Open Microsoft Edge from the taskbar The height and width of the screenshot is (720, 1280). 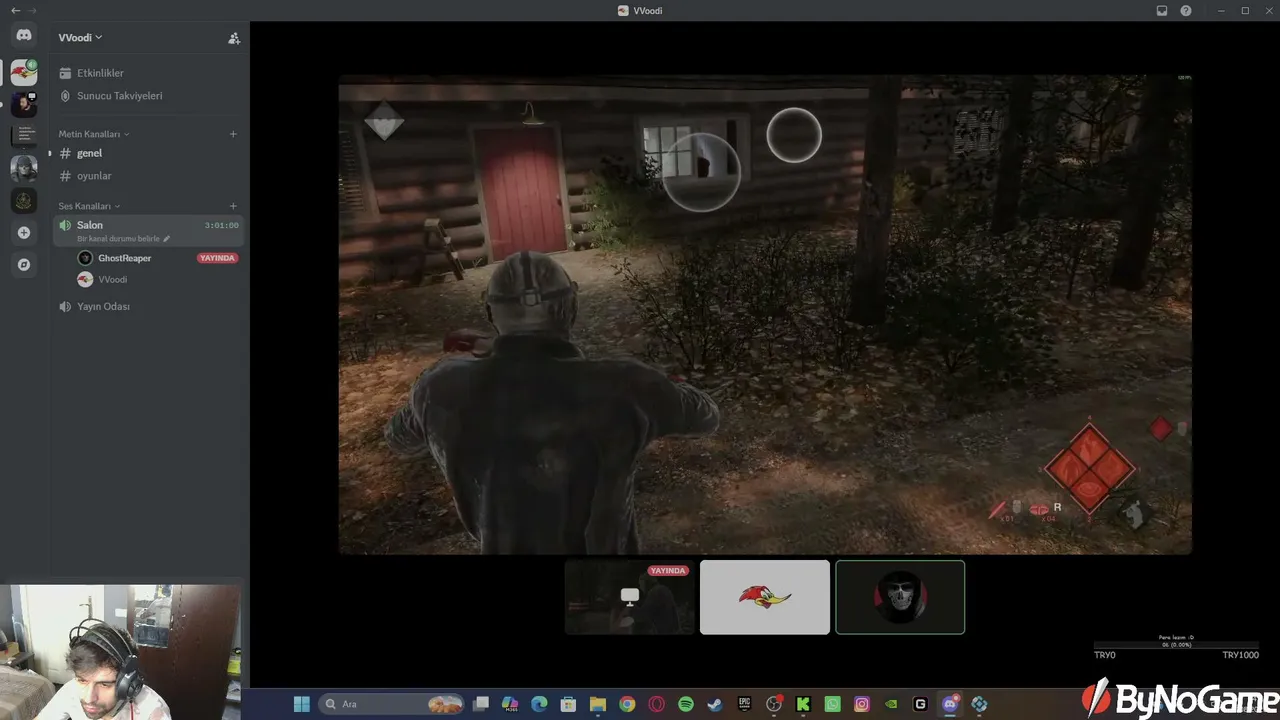coord(539,704)
